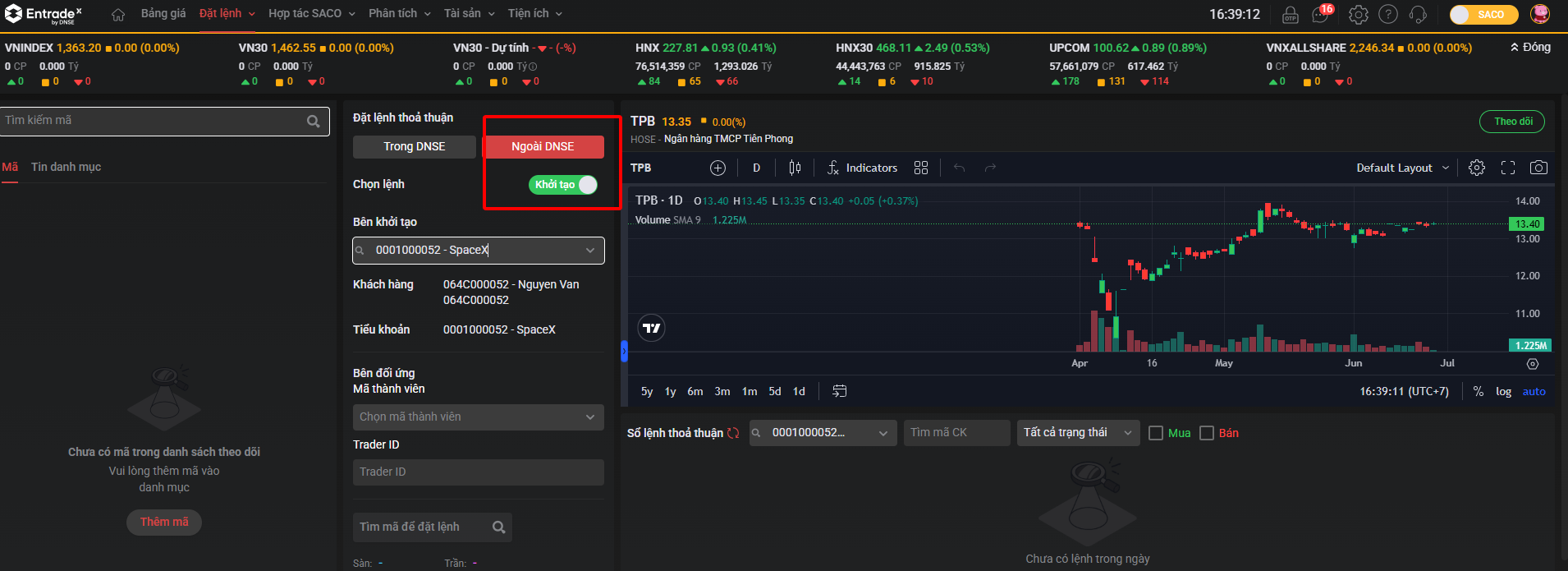Check the Mua checkbox

point(1156,433)
